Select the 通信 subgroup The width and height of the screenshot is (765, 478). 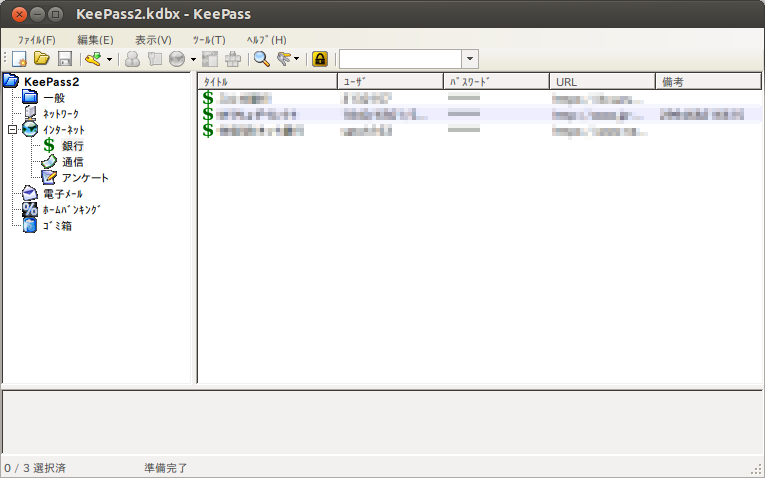(73, 161)
